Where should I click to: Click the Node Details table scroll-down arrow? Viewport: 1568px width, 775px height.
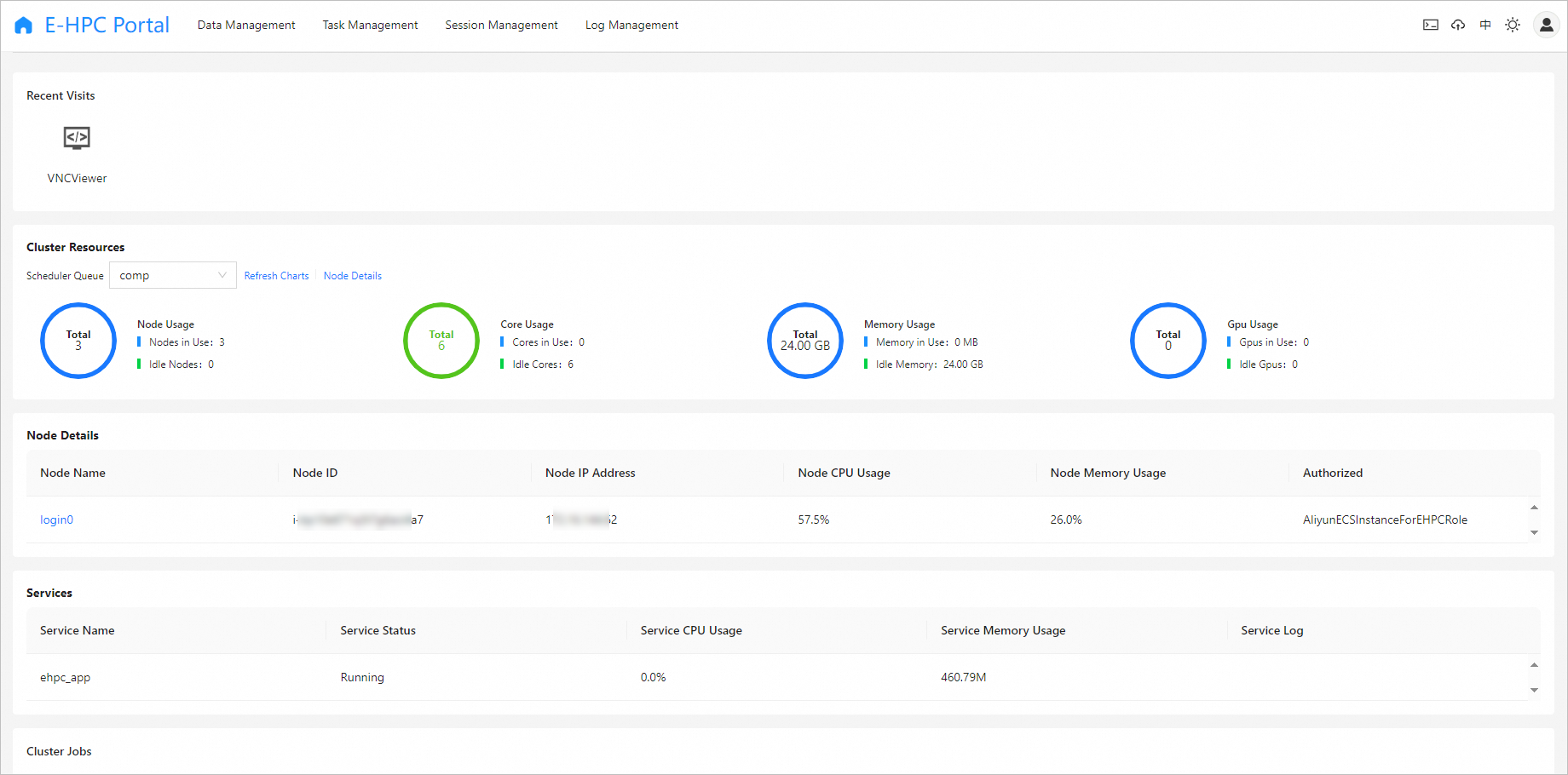tap(1534, 532)
